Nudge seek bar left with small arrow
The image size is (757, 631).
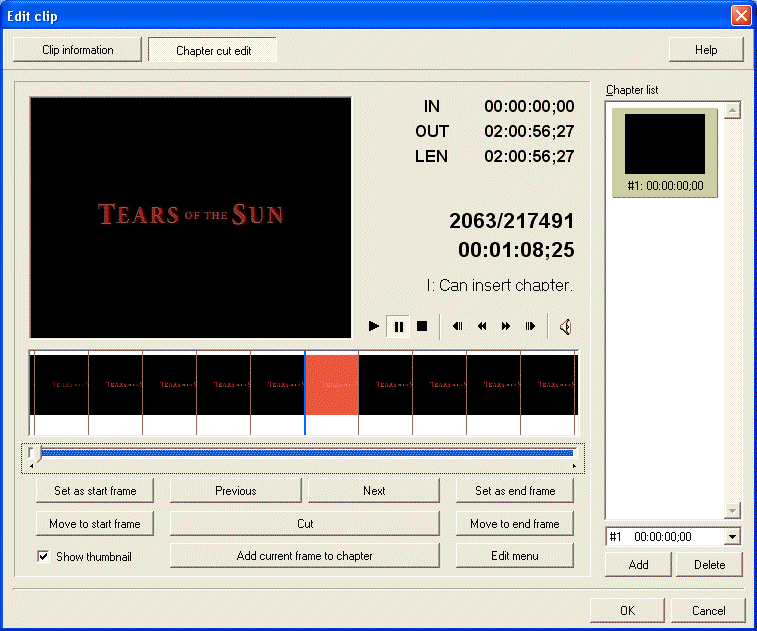pyautogui.click(x=31, y=466)
